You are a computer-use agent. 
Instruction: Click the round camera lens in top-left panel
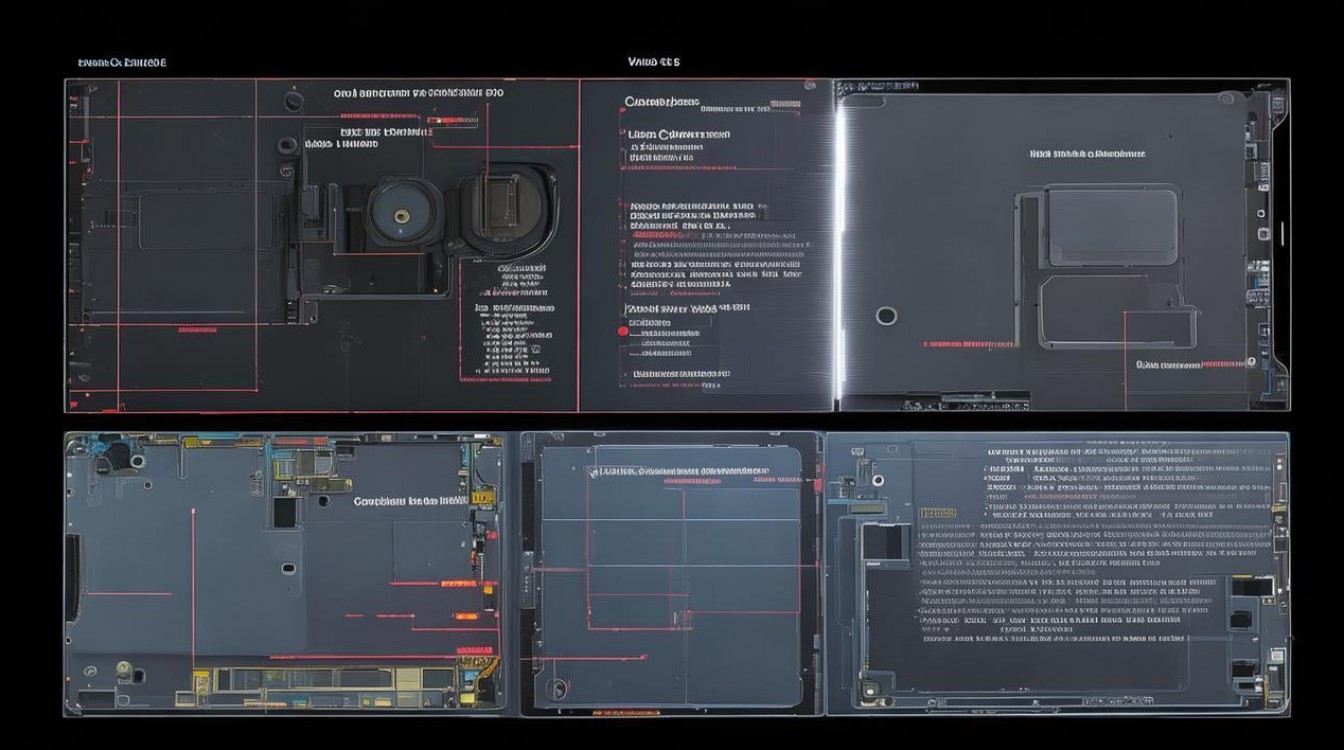(x=402, y=214)
